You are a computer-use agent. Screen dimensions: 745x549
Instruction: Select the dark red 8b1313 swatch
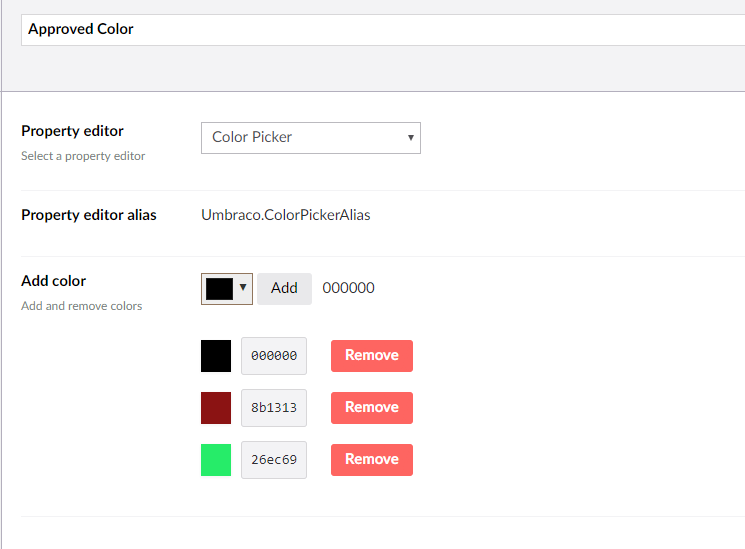pos(216,408)
